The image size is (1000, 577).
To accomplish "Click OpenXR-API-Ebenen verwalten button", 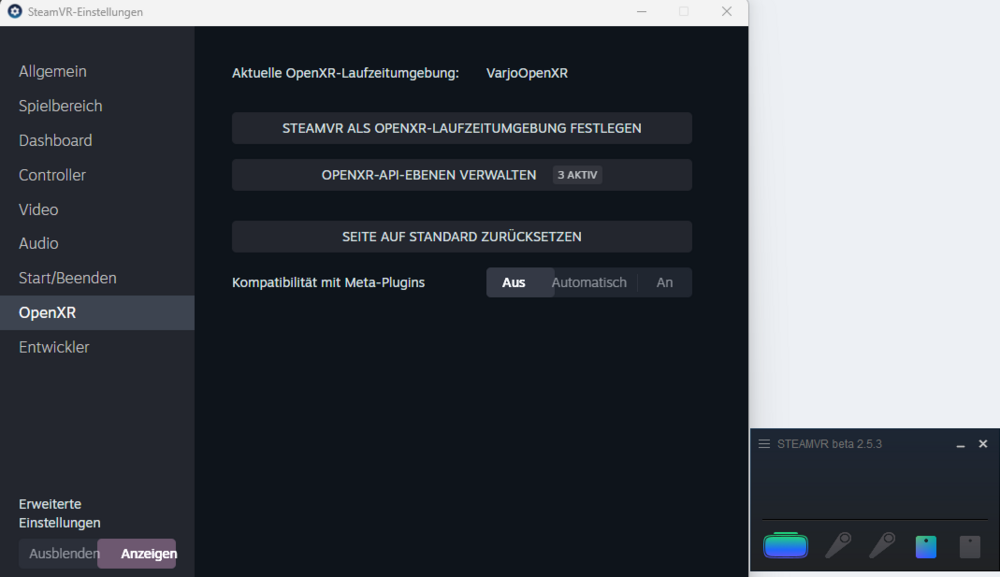I will coord(462,175).
